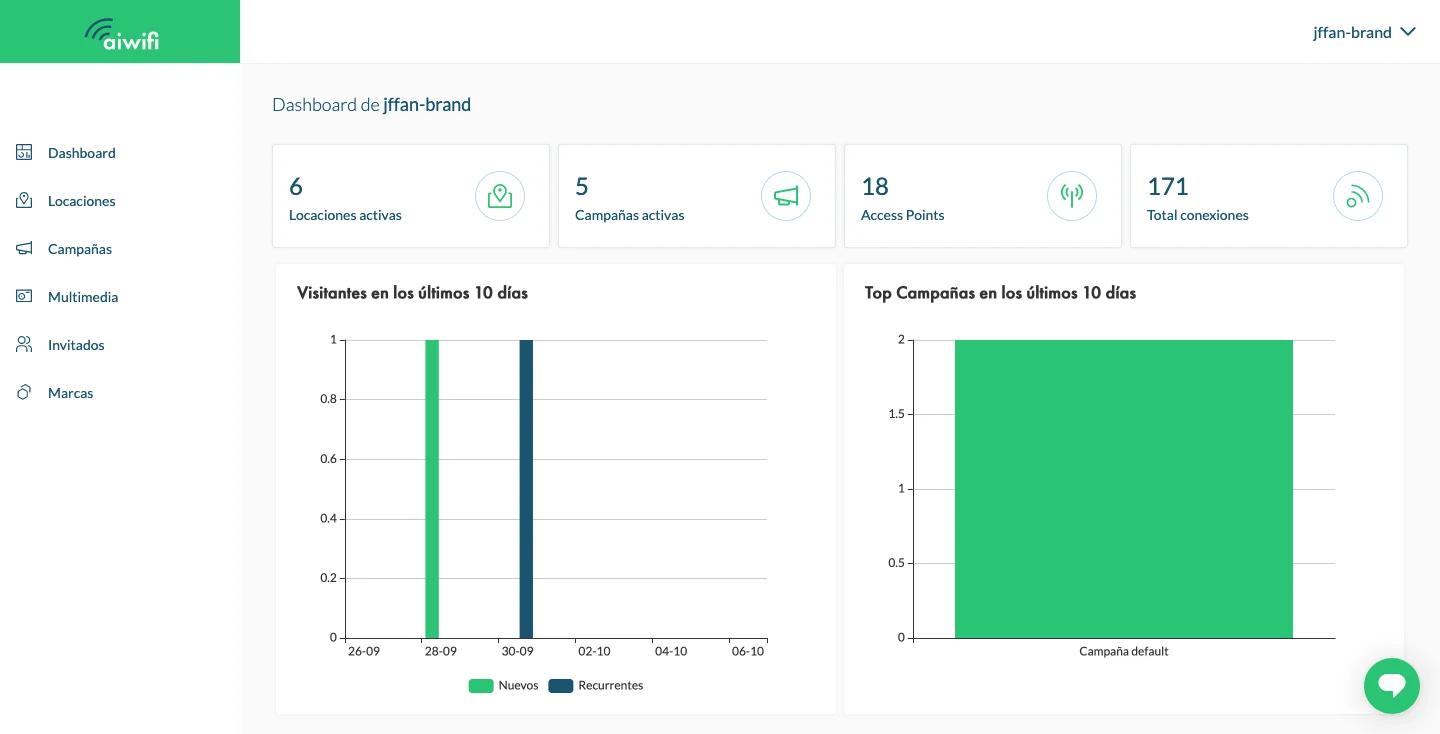
Task: Click the Access Points antenna icon
Action: [1071, 196]
